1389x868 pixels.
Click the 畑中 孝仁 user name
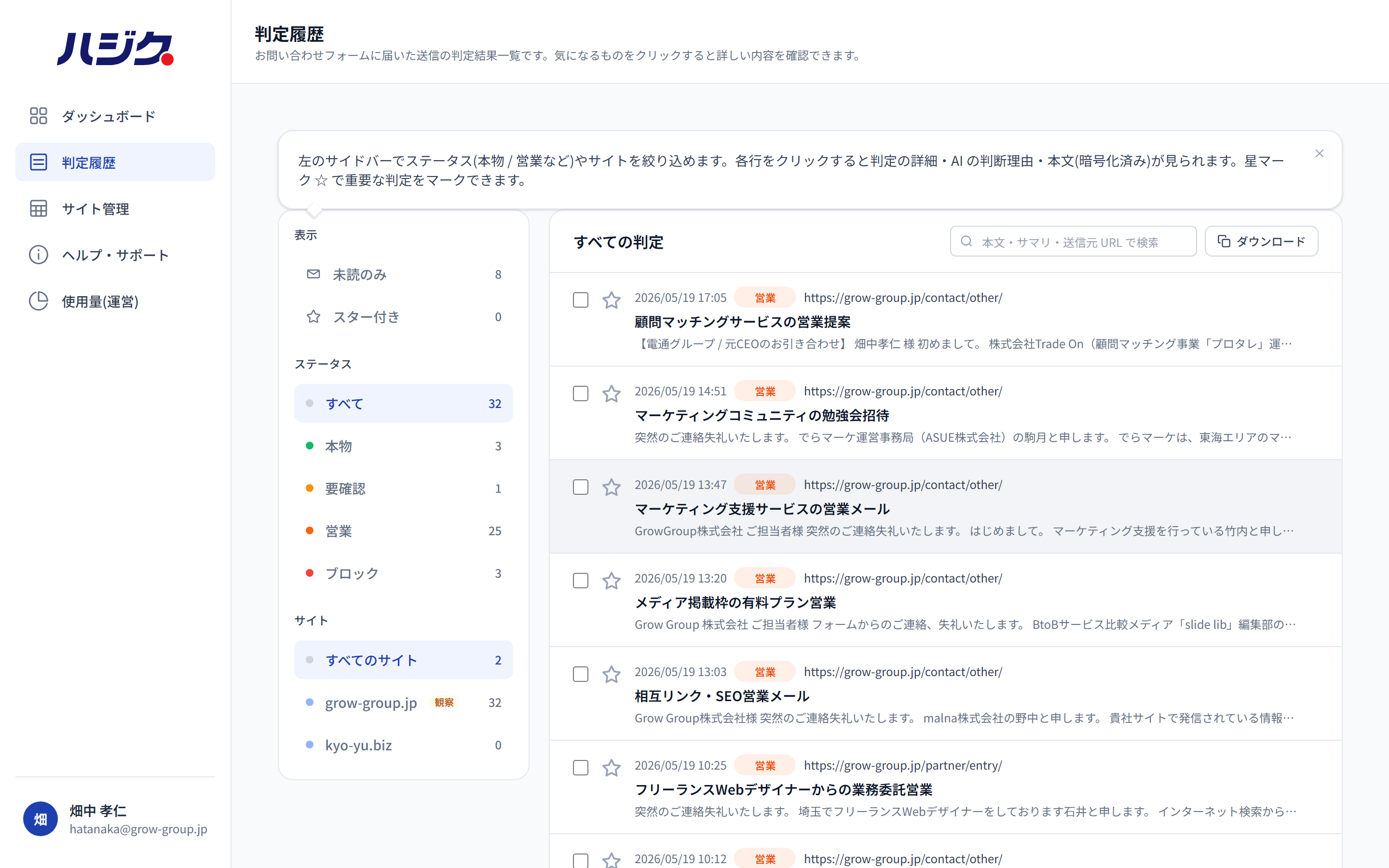click(98, 811)
